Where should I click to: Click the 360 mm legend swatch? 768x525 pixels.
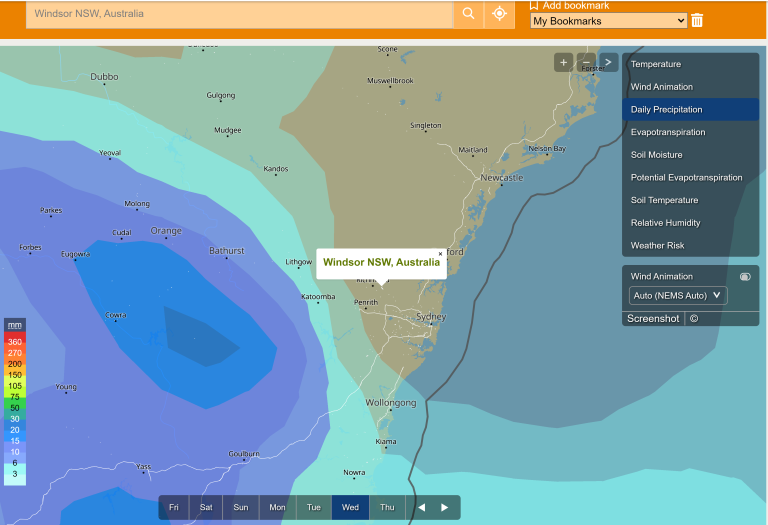tap(15, 341)
